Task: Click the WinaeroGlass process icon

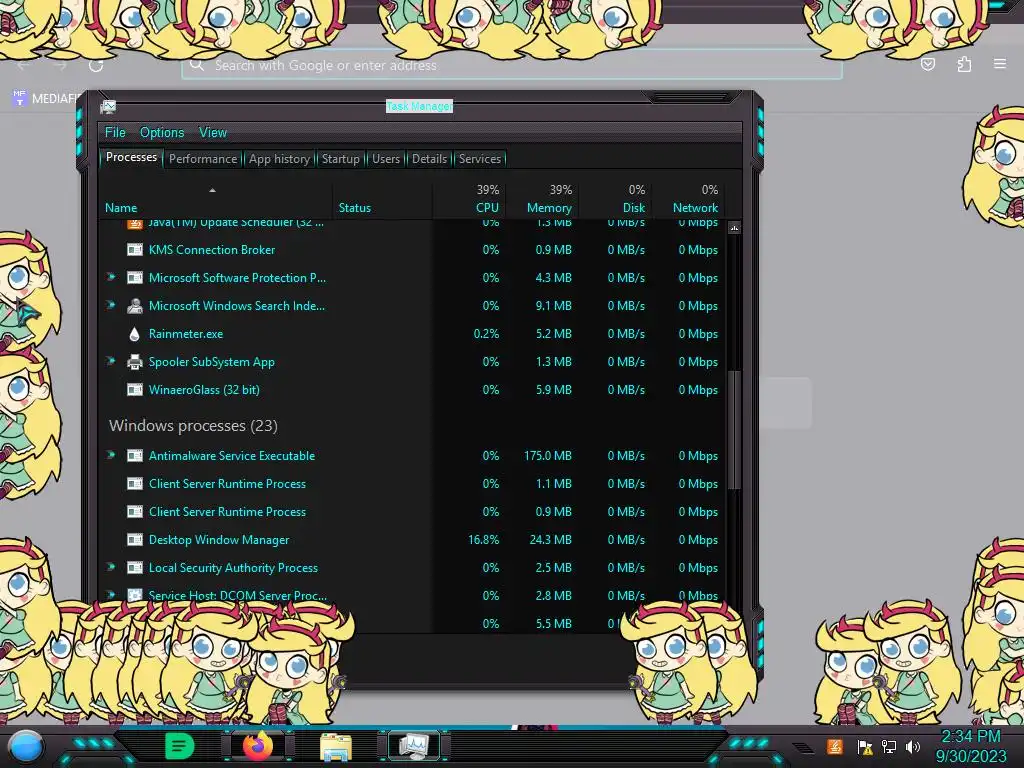Action: [135, 390]
